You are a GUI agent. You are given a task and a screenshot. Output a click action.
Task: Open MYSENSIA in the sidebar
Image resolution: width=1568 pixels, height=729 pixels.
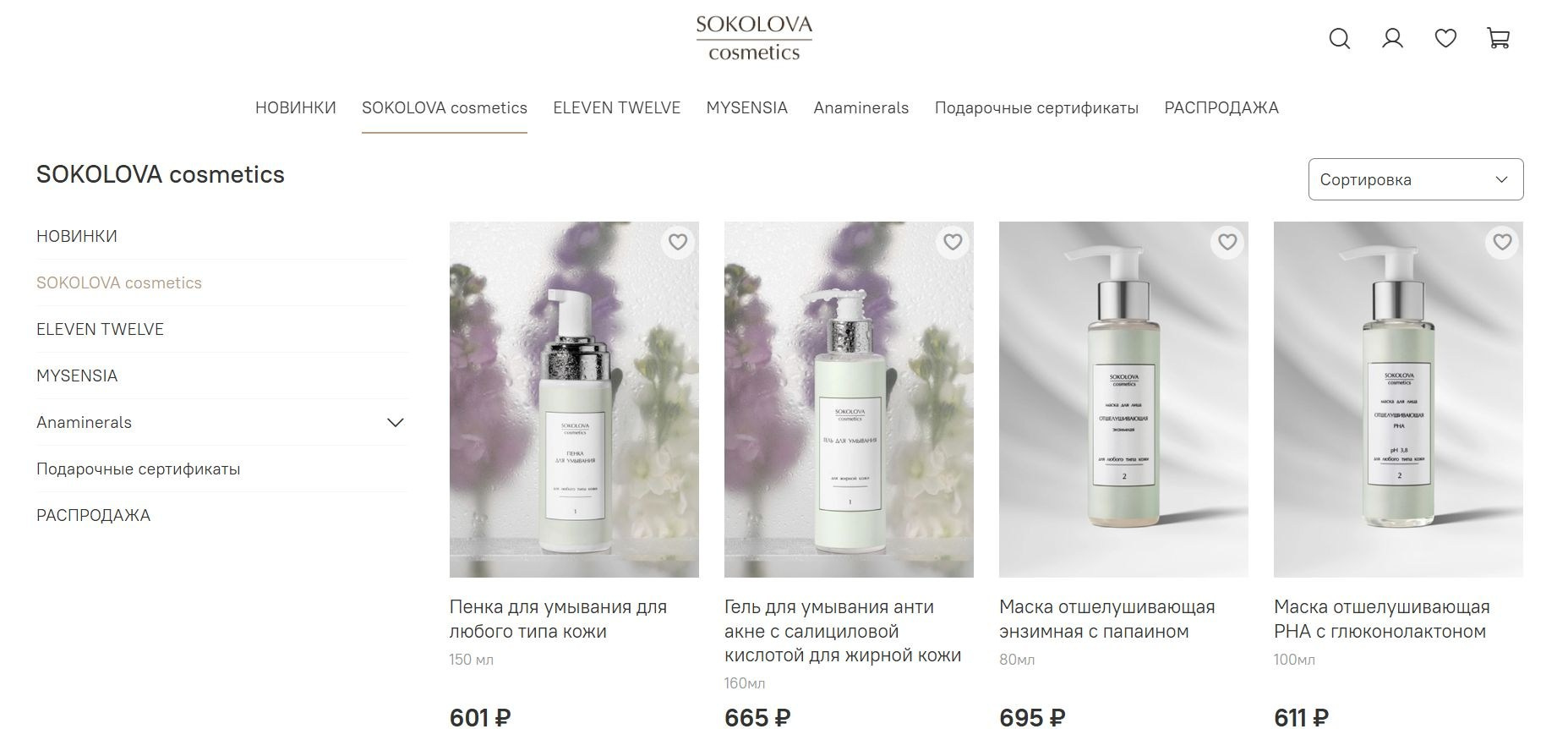pos(77,375)
